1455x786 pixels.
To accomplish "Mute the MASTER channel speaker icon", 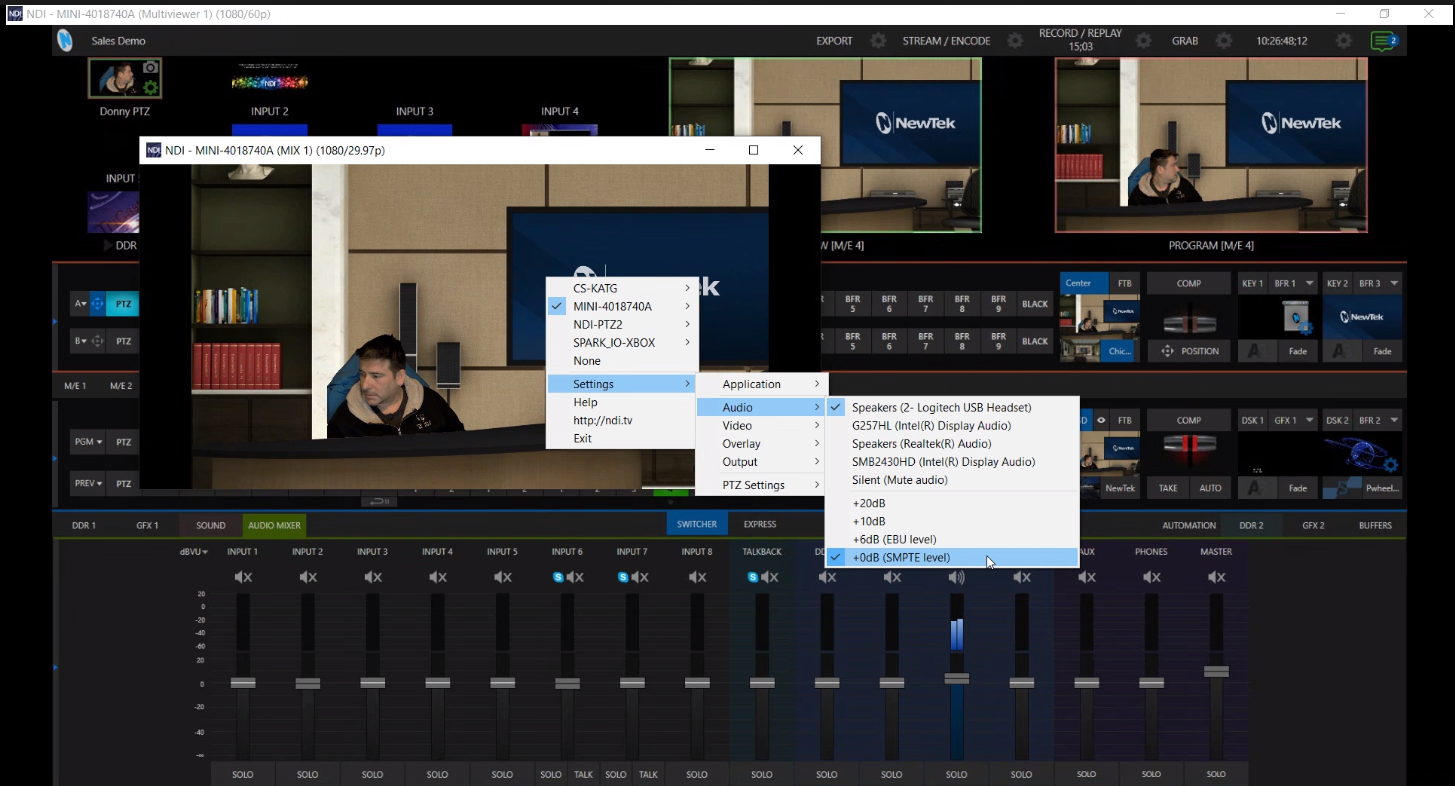I will 1216,576.
